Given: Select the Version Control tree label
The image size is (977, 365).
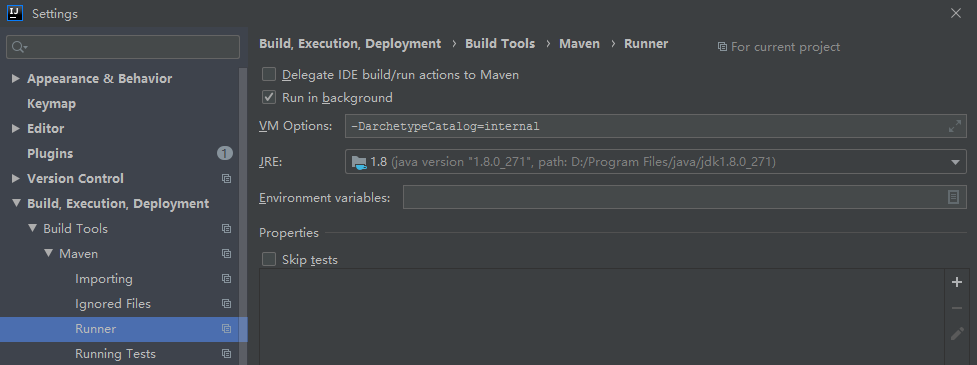Looking at the screenshot, I should tap(75, 178).
